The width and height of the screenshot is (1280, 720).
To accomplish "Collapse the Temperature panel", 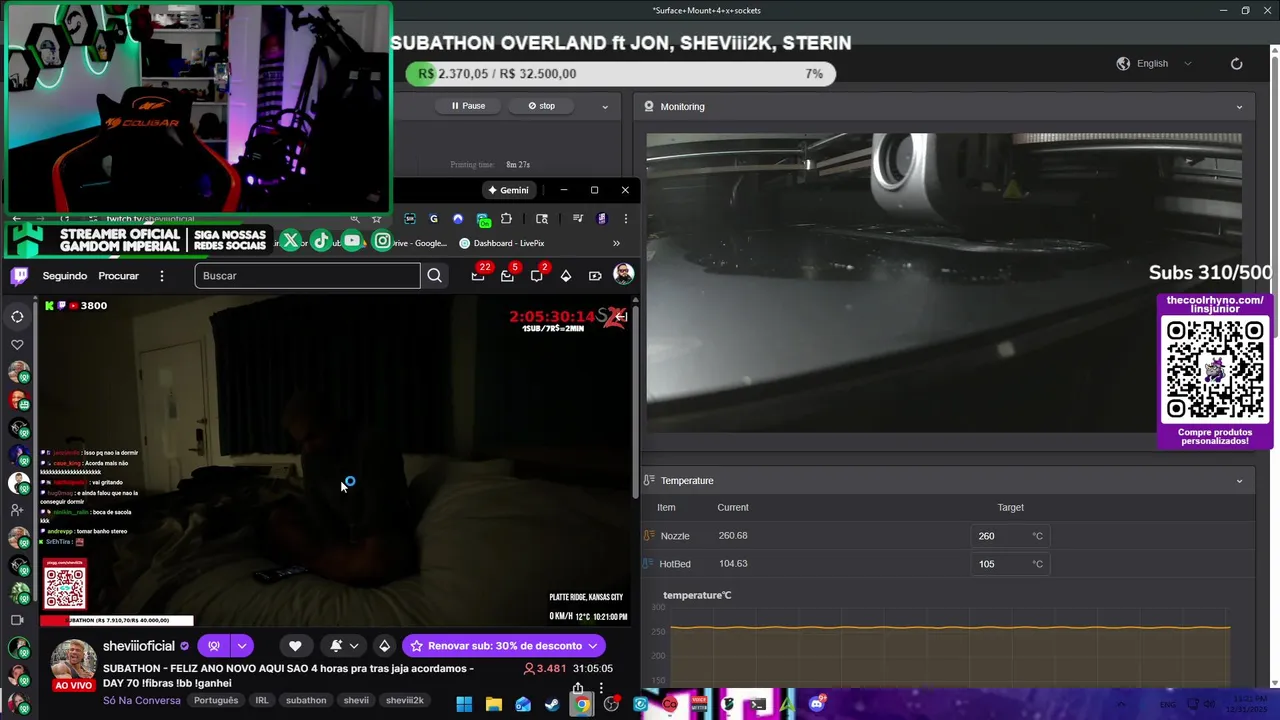I will click(x=1239, y=481).
